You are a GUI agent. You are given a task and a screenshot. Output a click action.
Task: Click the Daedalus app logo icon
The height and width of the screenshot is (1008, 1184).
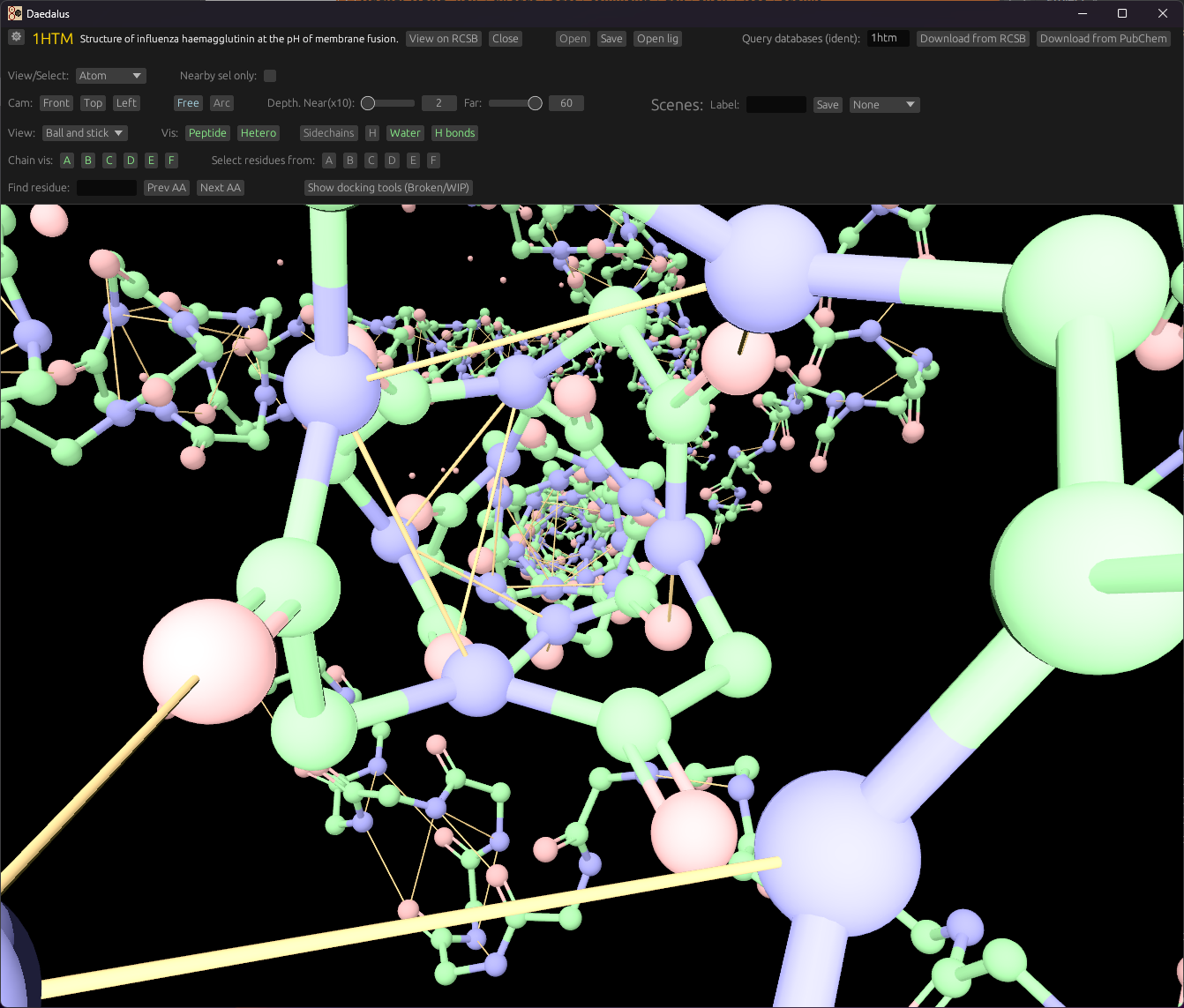click(x=15, y=13)
